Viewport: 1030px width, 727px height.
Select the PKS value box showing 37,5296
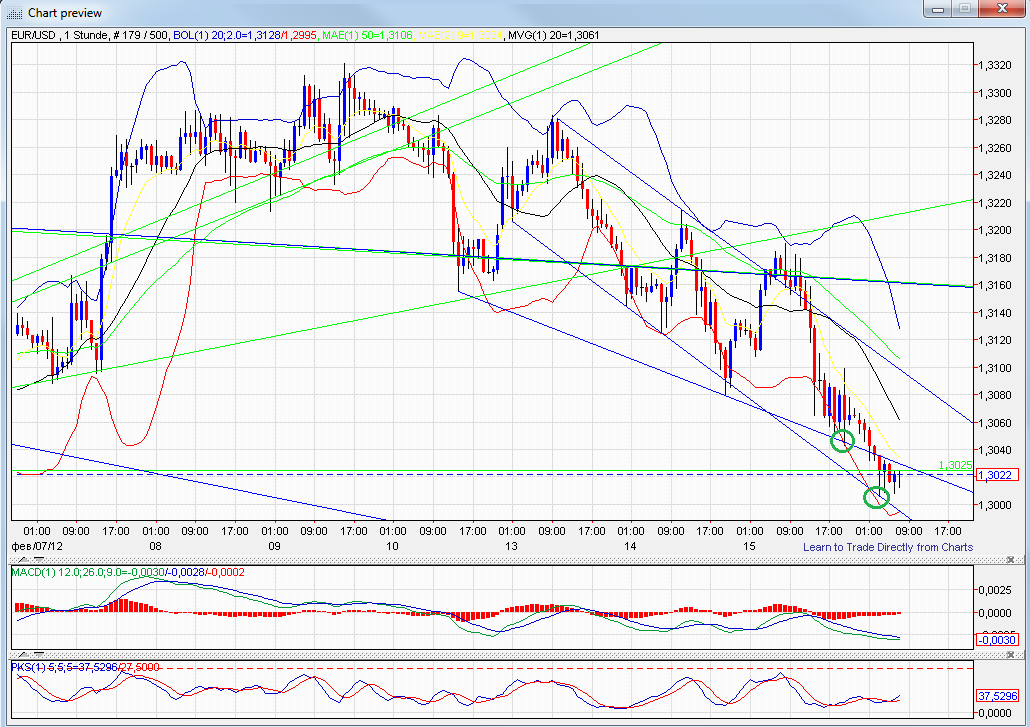(x=996, y=693)
